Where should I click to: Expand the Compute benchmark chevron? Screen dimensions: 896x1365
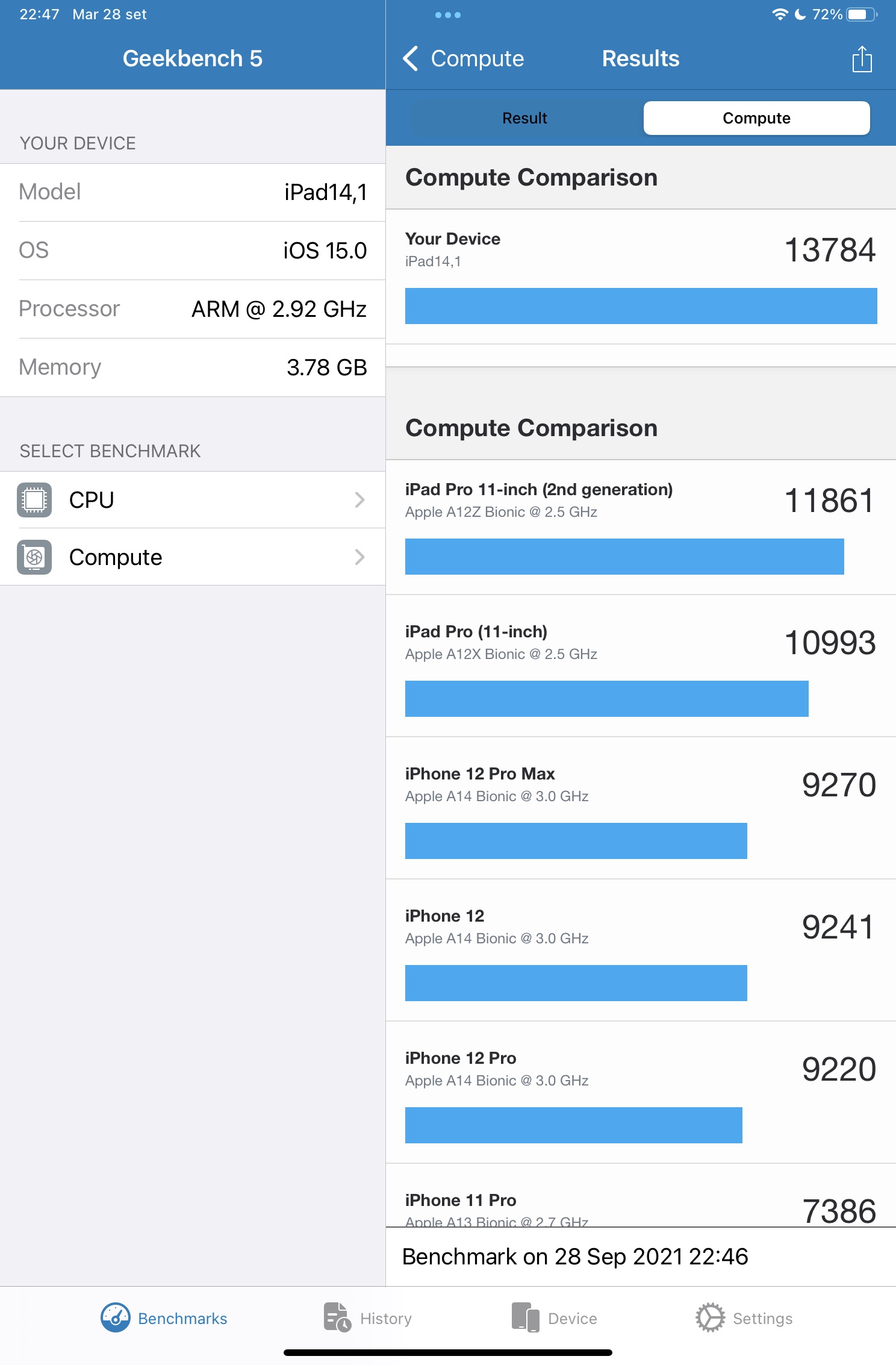[x=359, y=557]
